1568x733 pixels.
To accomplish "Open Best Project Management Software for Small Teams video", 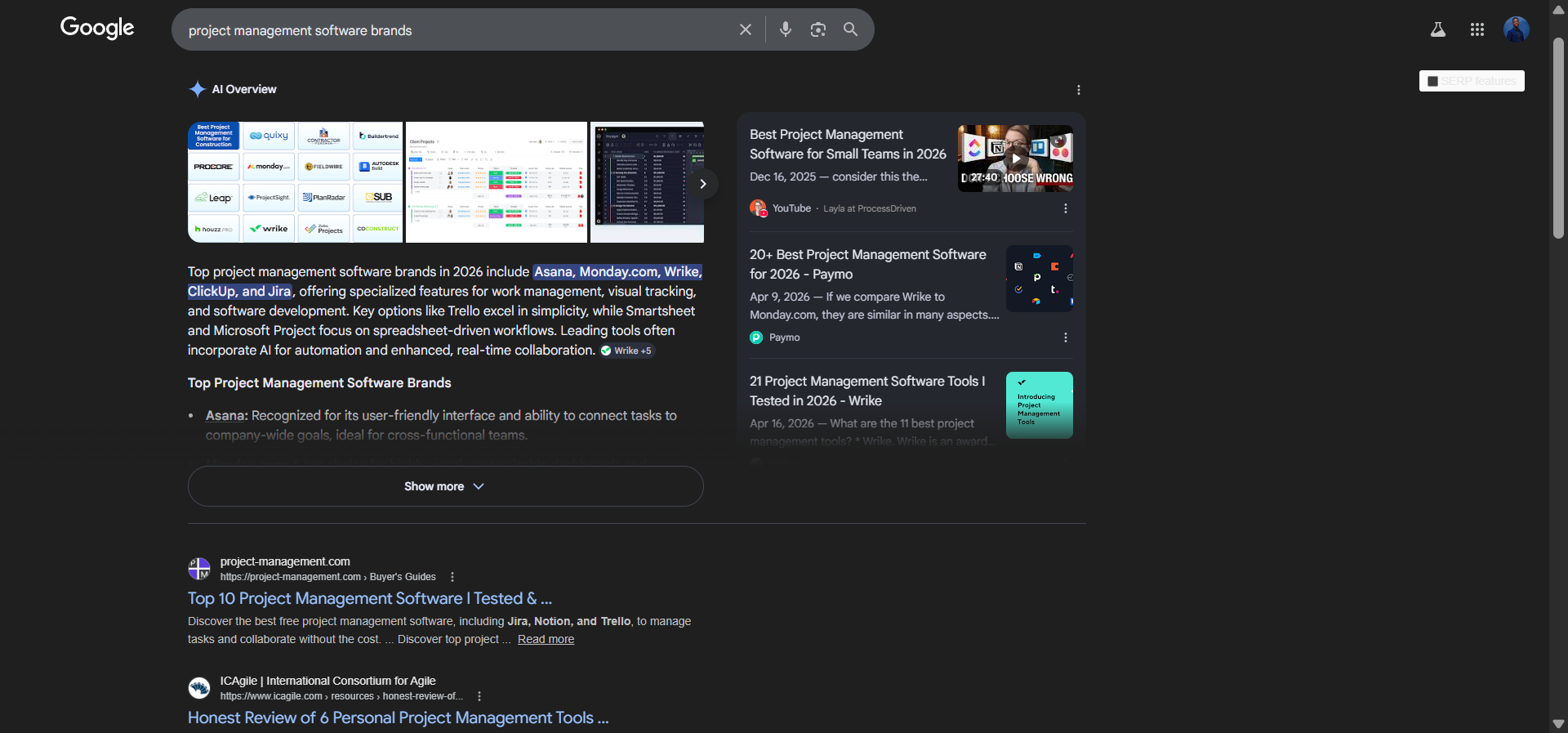I will click(848, 144).
